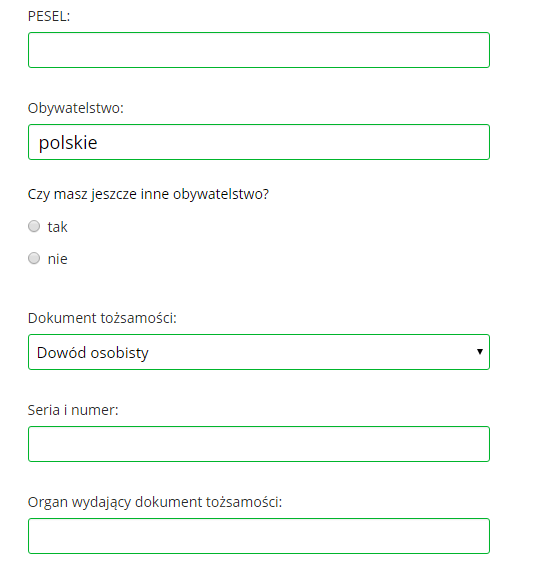Click the 'Dowód osobisty' selected value text
Viewport: 557px width, 577px height.
(x=93, y=353)
